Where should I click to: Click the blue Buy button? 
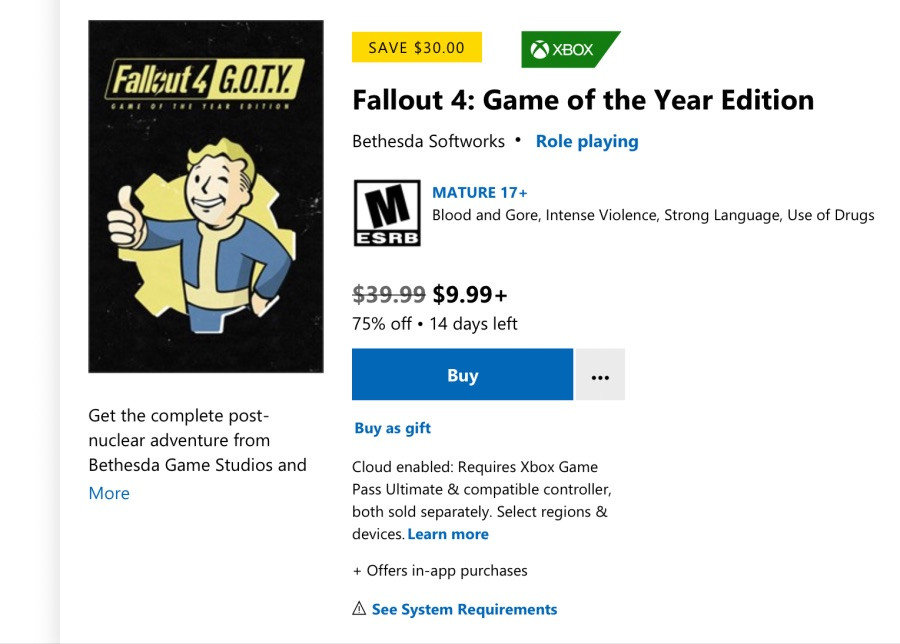click(x=462, y=374)
